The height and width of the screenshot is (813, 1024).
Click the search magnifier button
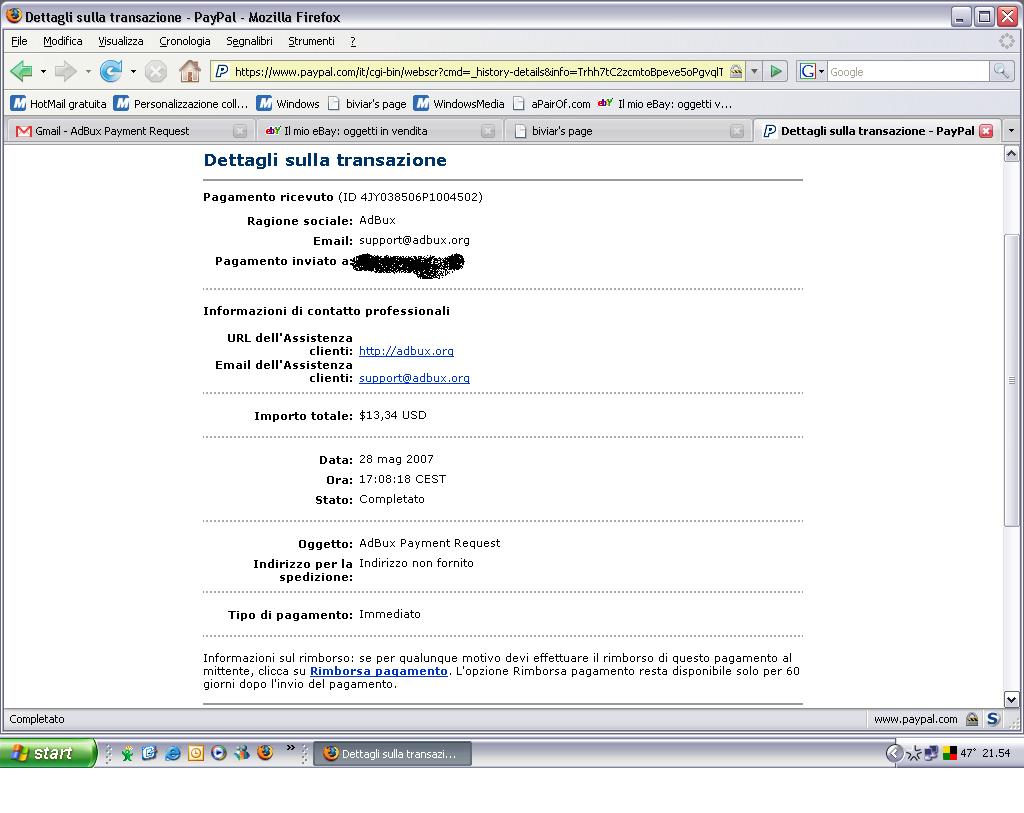(1000, 71)
